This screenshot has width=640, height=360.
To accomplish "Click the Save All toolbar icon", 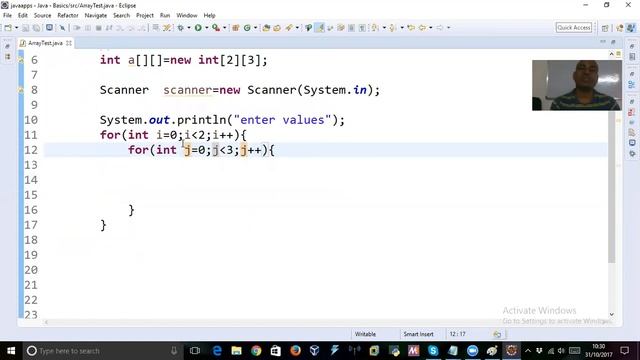I will [x=36, y=28].
